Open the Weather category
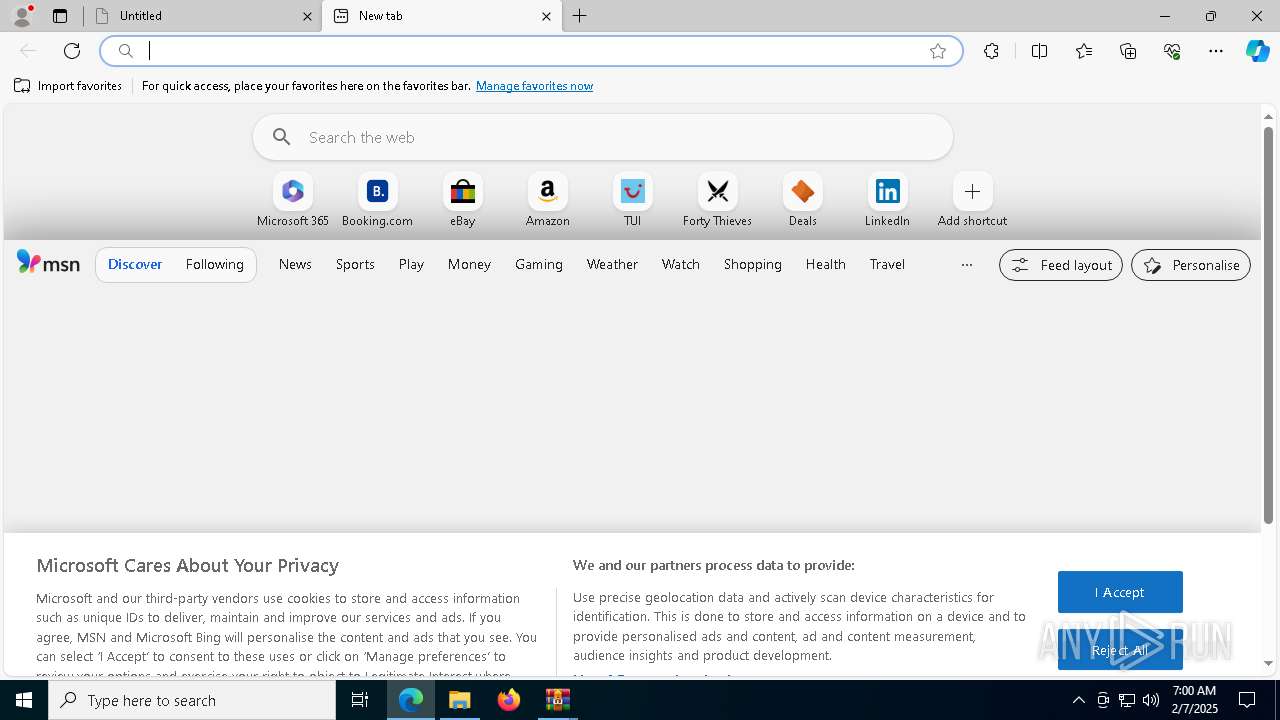 coord(612,264)
